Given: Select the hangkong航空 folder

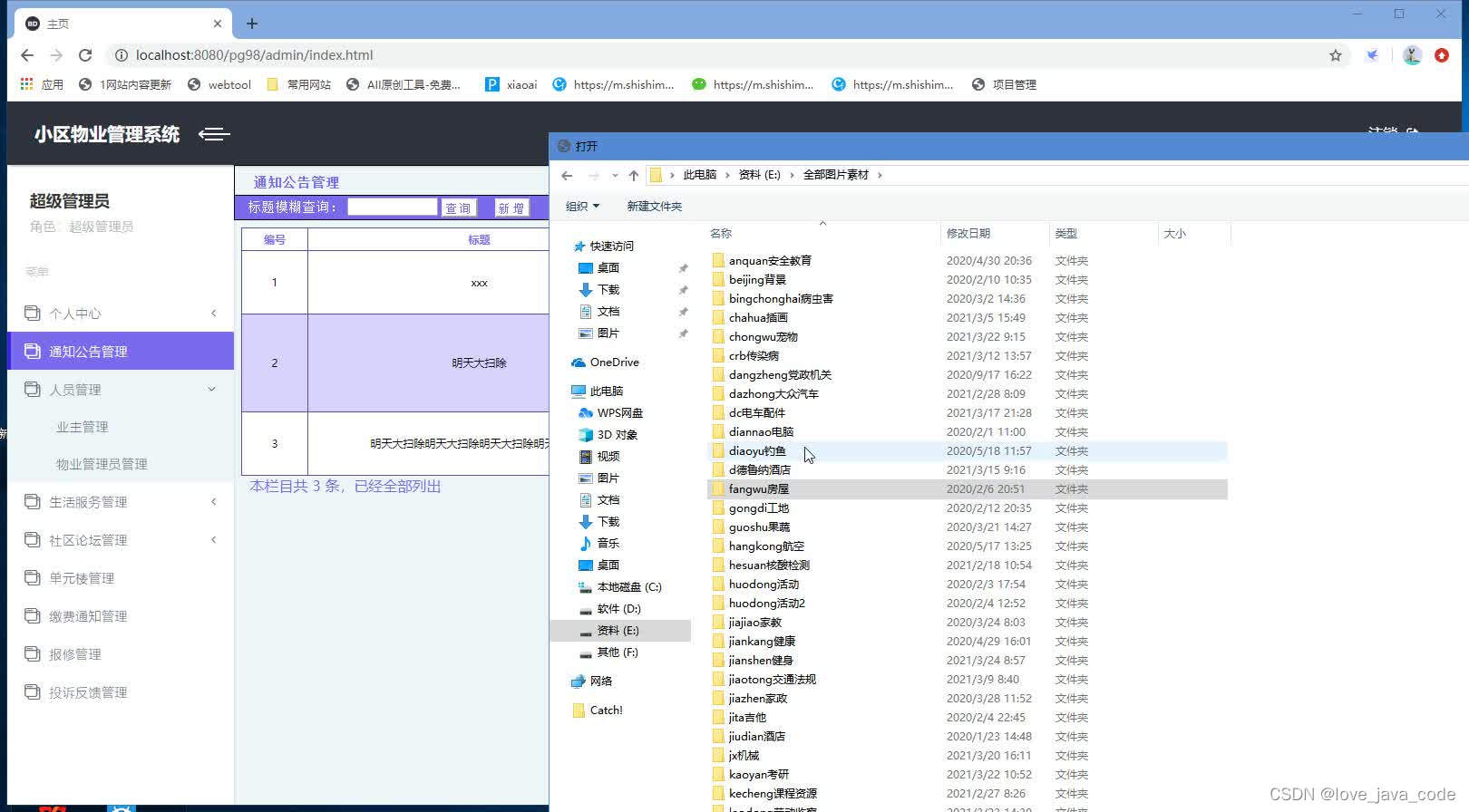Looking at the screenshot, I should (x=967, y=546).
